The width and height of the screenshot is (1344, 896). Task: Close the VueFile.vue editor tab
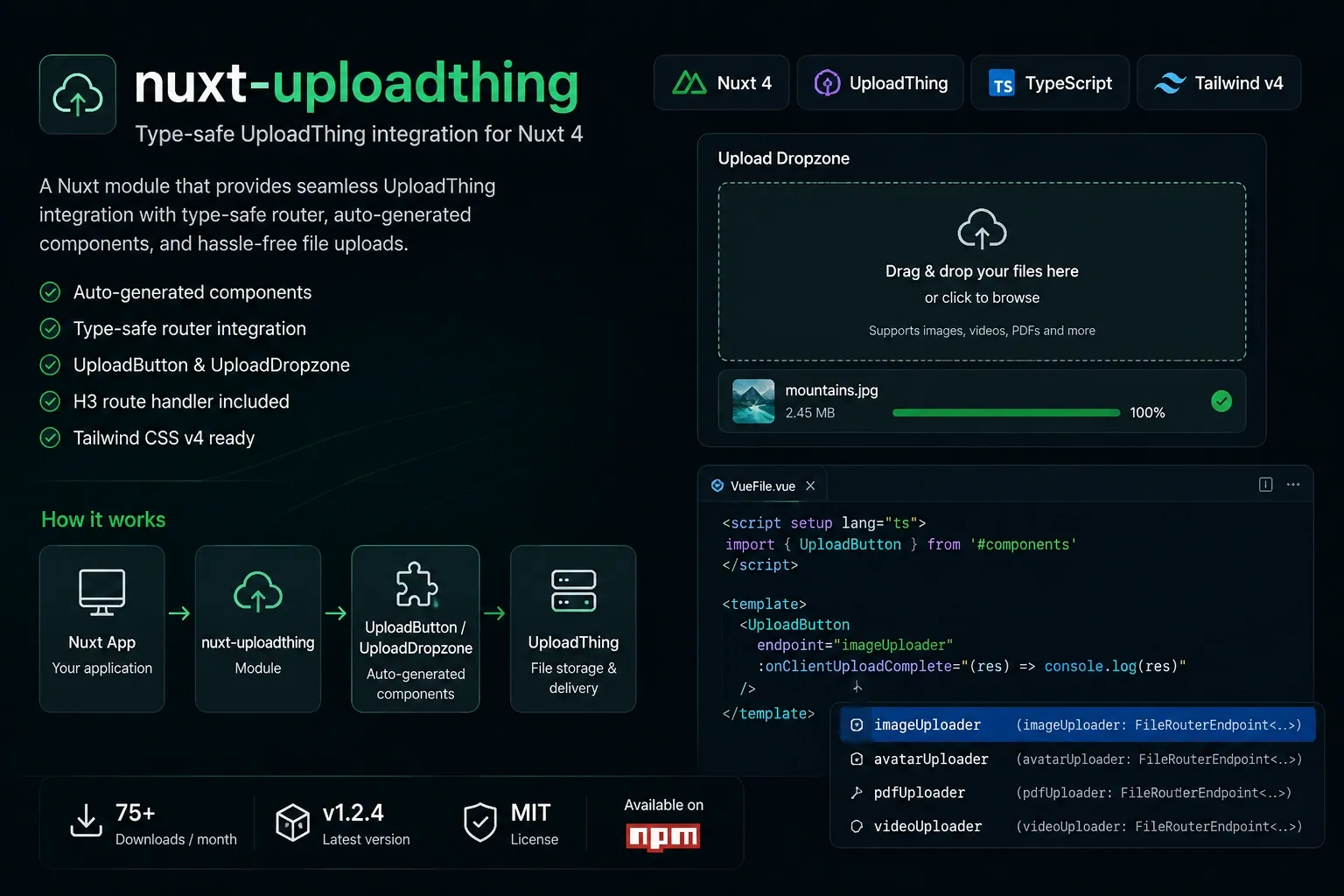pyautogui.click(x=810, y=486)
